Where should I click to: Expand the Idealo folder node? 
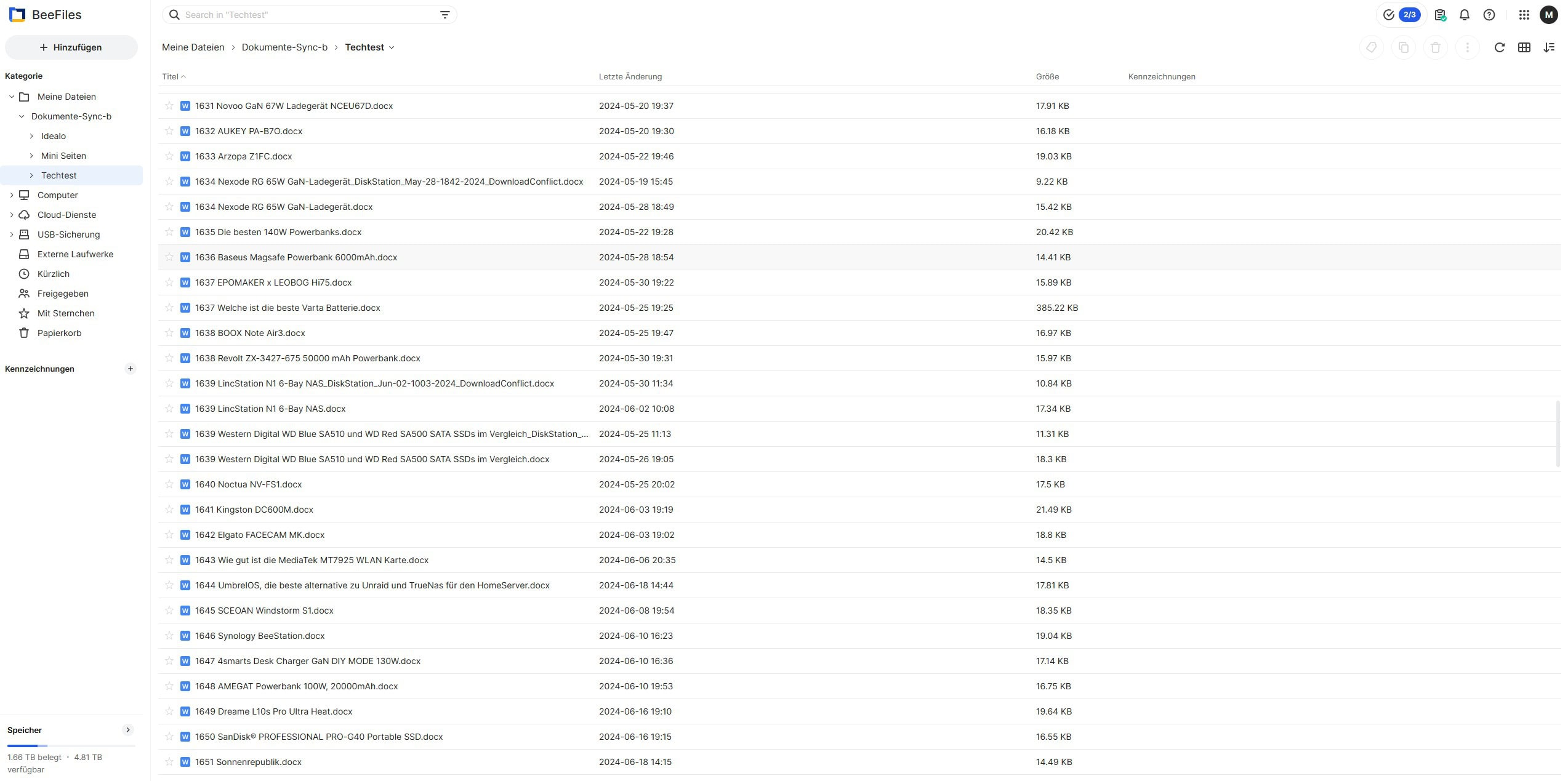coord(31,136)
